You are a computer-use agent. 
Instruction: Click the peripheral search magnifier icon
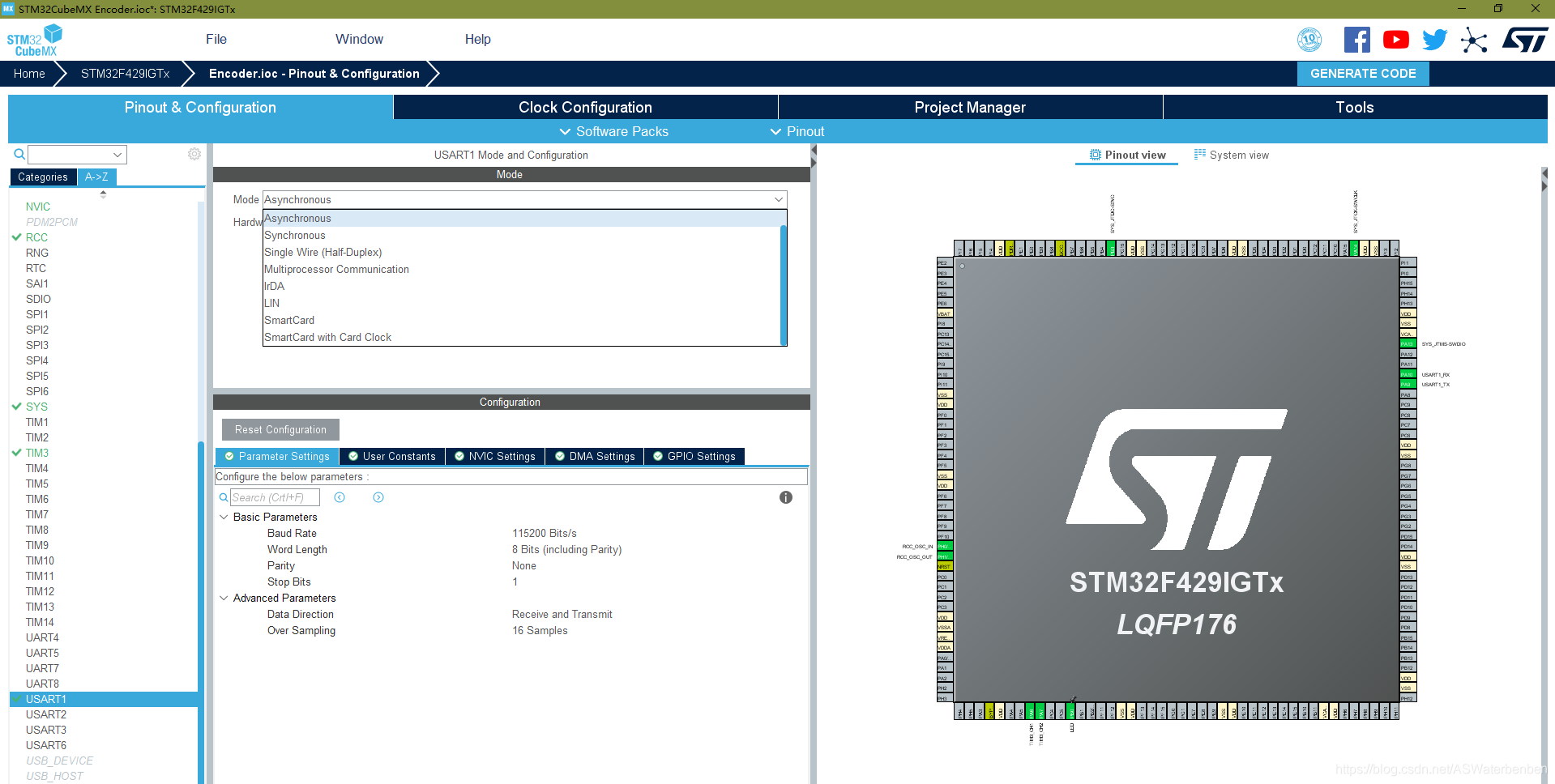[x=19, y=154]
